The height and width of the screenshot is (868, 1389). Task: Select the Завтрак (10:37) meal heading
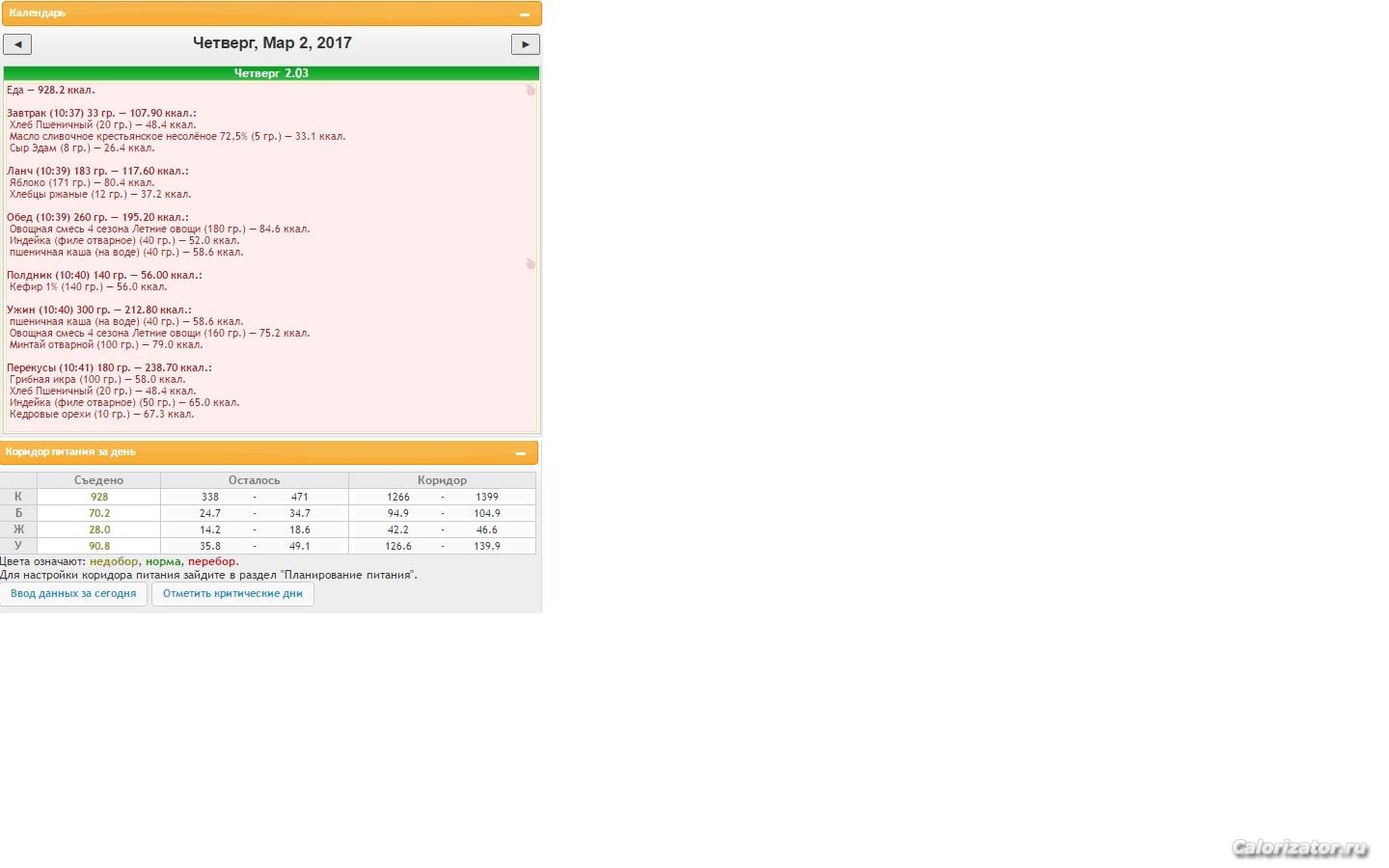[x=101, y=113]
